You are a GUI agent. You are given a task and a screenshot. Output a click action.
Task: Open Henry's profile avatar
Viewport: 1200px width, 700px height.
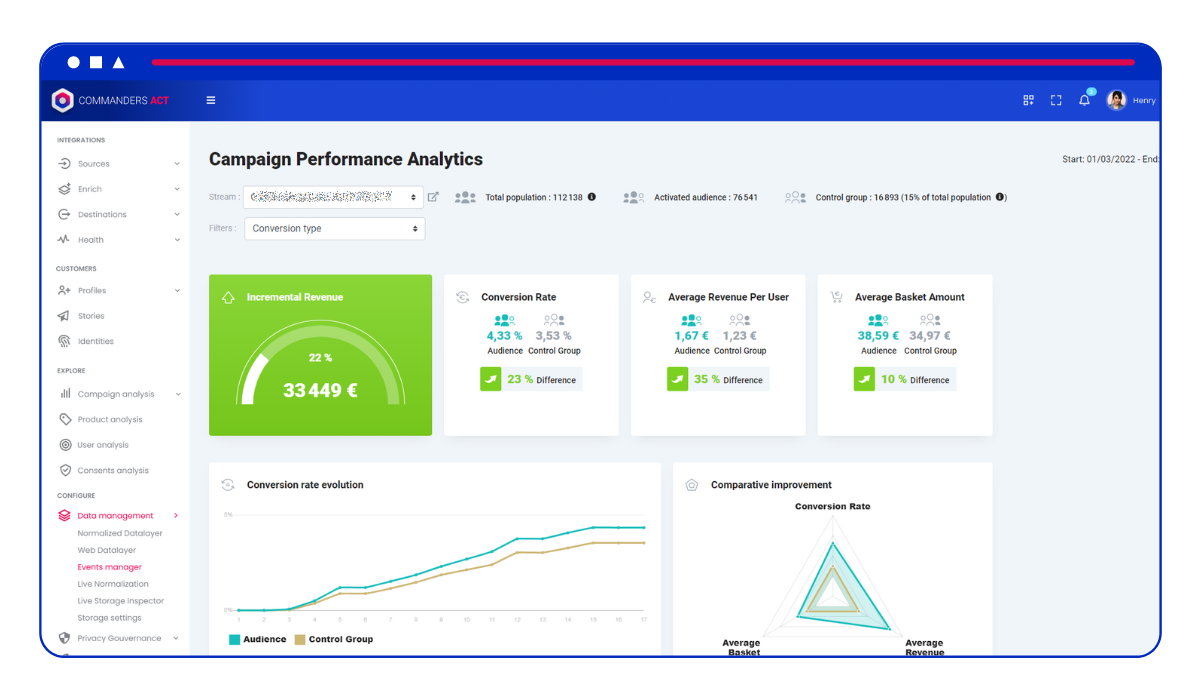pos(1117,100)
